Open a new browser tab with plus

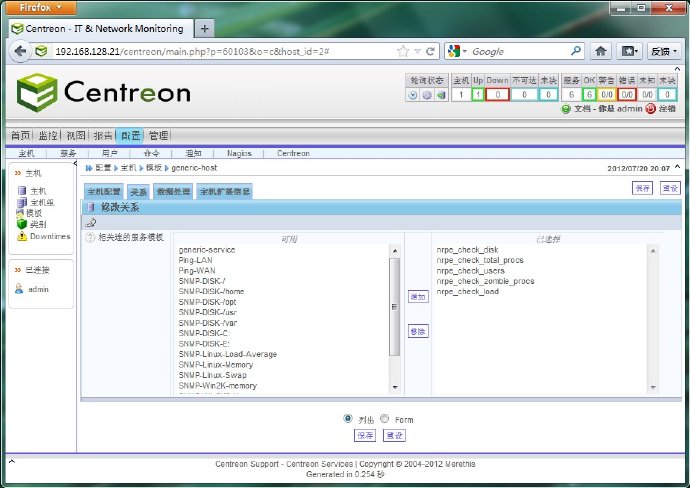[x=204, y=29]
